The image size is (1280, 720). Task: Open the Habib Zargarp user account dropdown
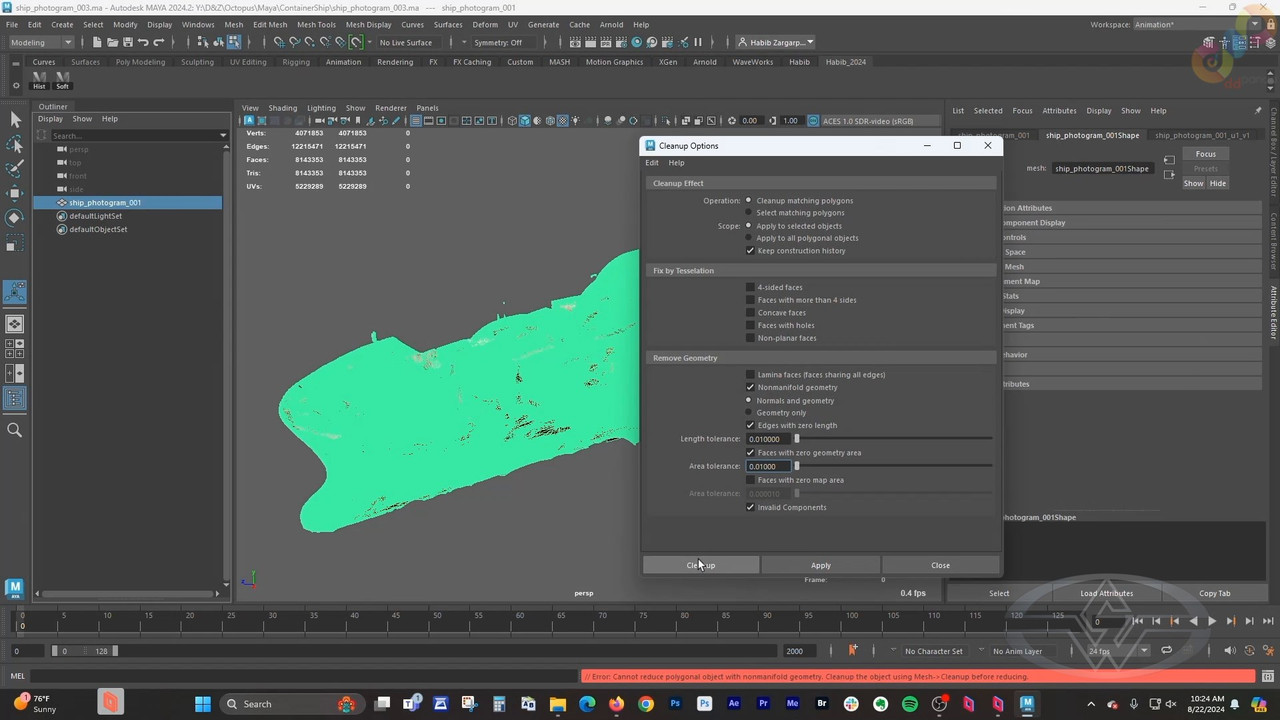776,42
